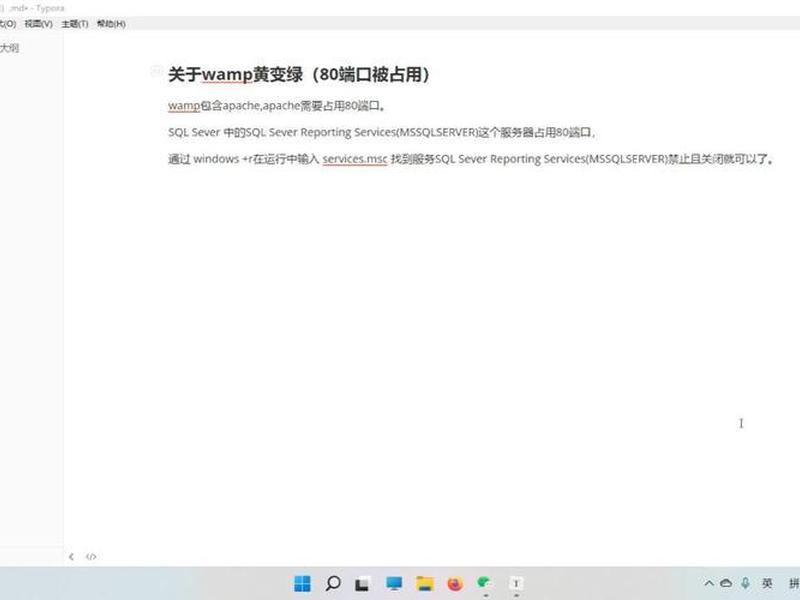This screenshot has height=600, width=800.
Task: Collapse sidebar with the bottom arrow icon
Action: [71, 557]
